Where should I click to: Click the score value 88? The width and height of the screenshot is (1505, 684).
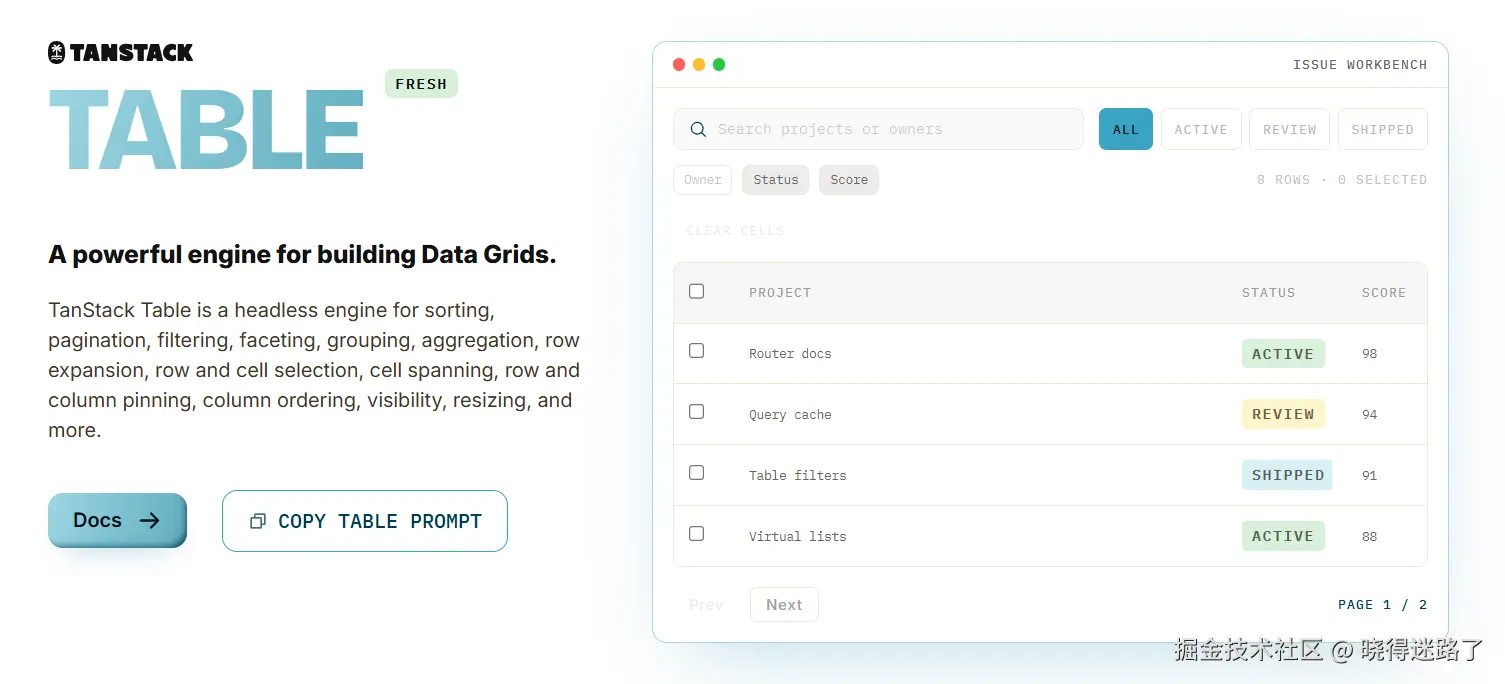click(1369, 537)
